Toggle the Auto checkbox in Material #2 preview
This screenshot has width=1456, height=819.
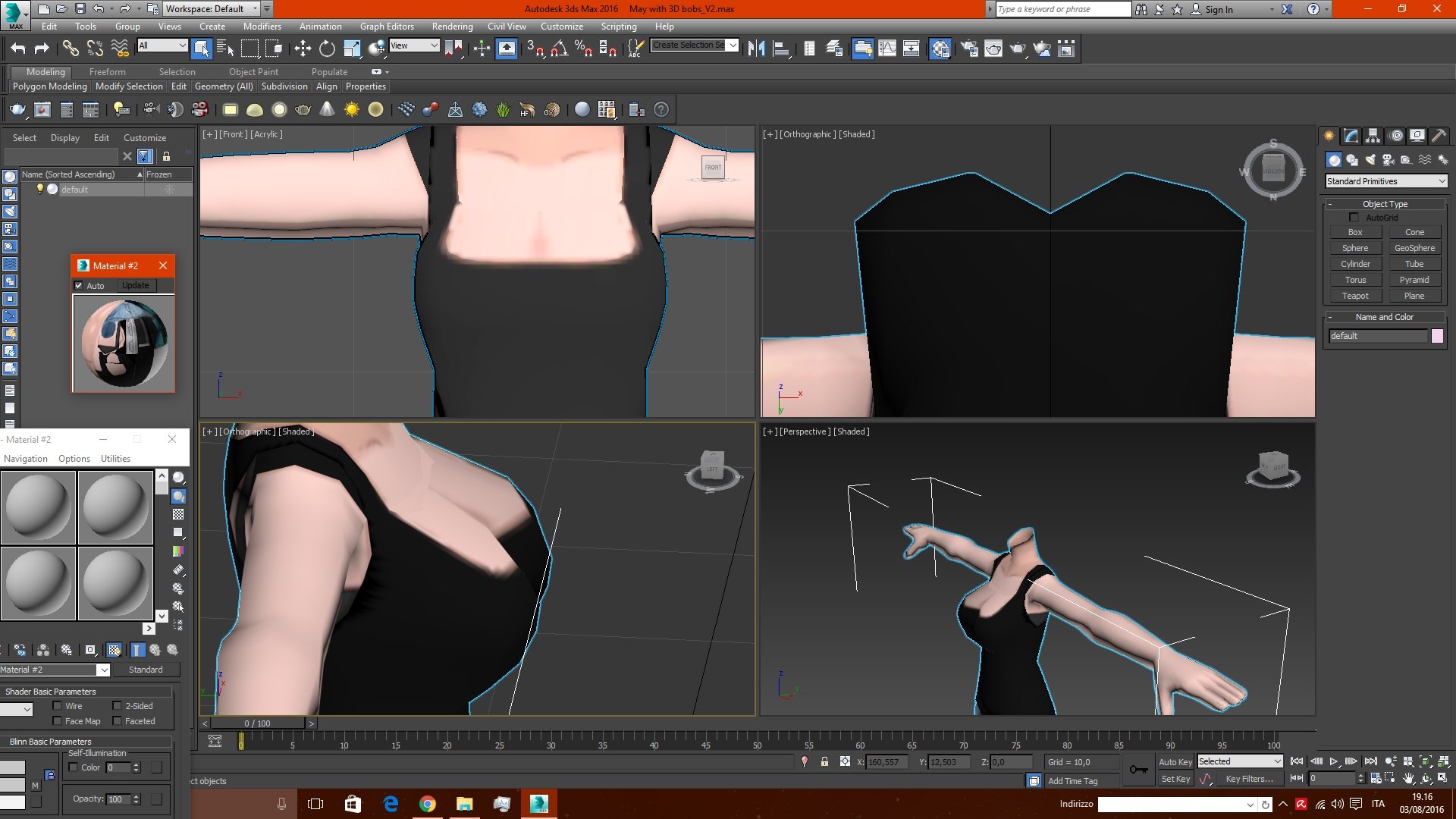click(78, 286)
